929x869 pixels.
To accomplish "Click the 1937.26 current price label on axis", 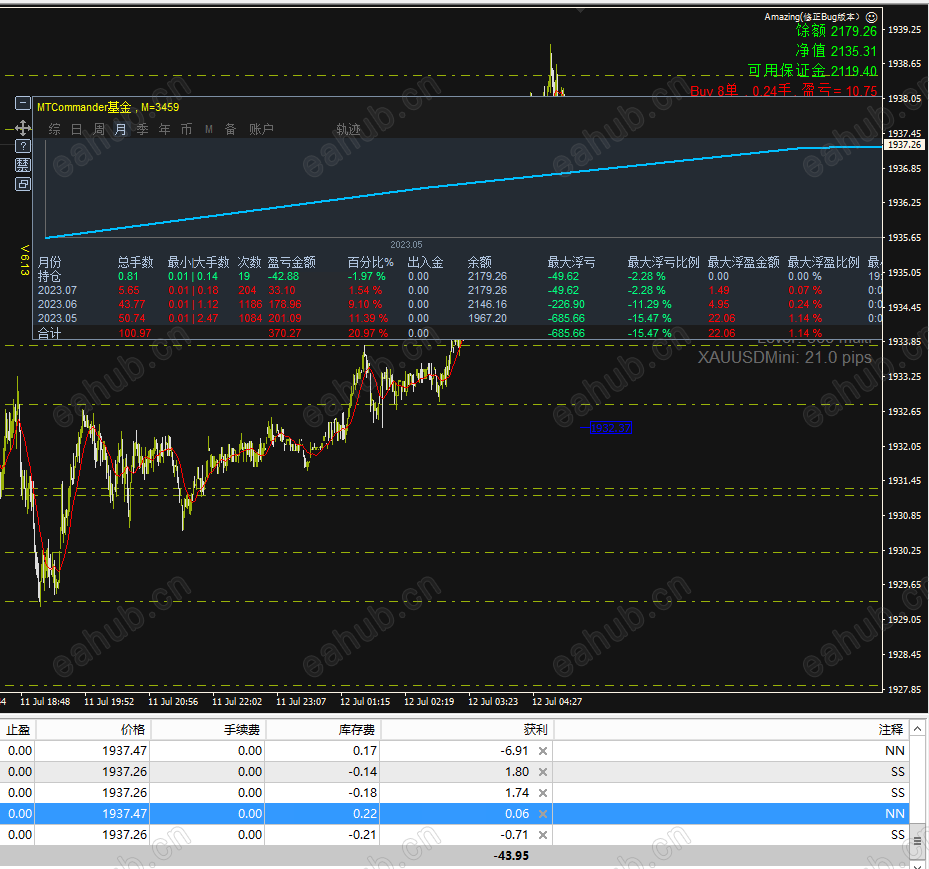I will tap(904, 145).
